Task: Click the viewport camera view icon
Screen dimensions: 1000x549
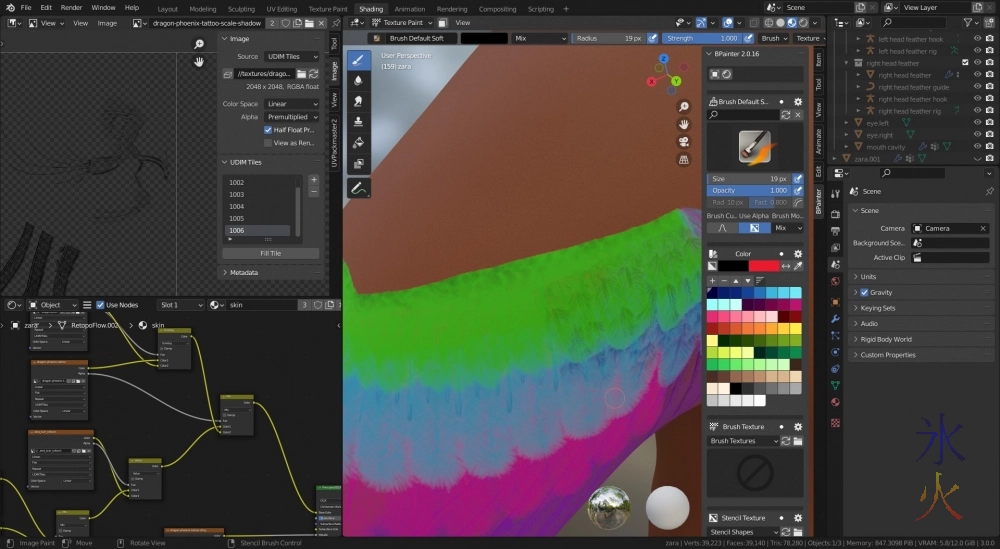Action: coord(684,141)
